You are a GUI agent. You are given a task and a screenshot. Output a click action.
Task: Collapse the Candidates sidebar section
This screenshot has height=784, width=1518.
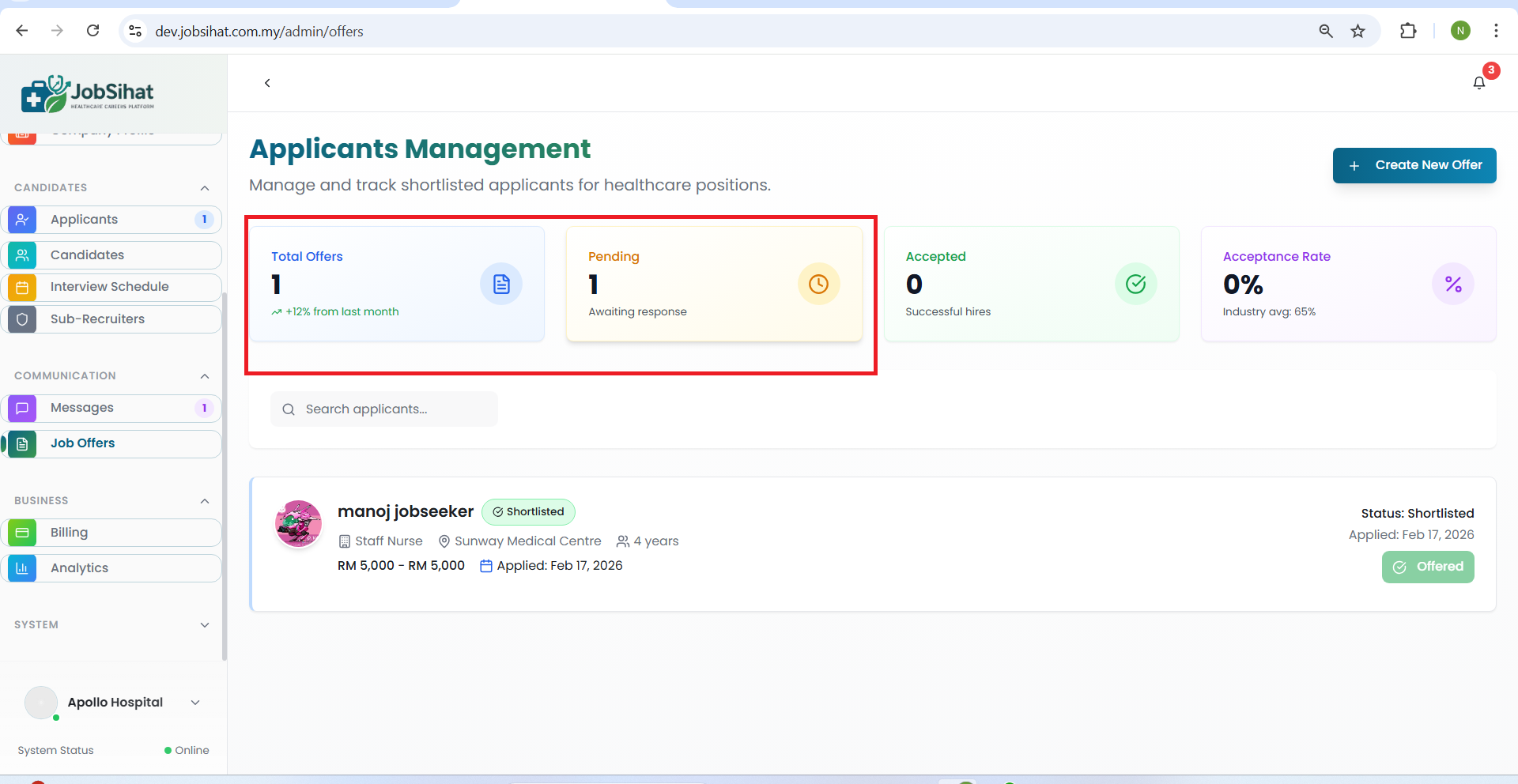[205, 188]
